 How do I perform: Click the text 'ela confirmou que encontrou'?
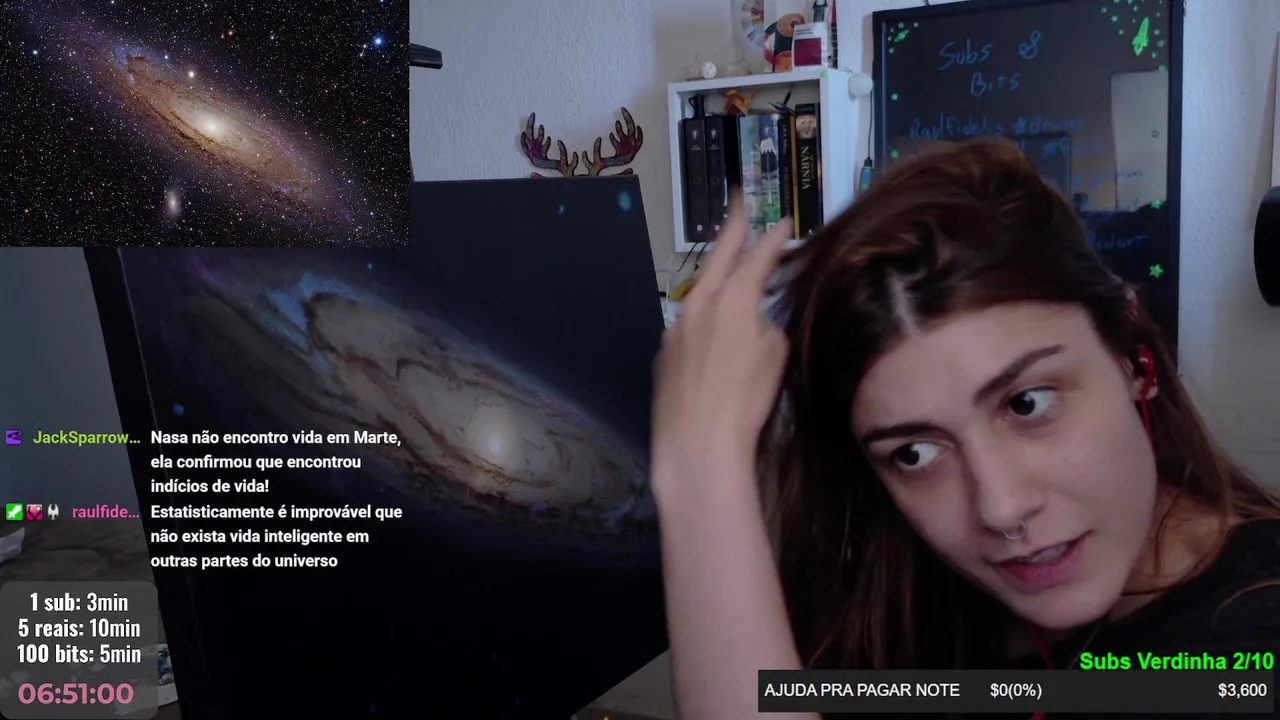click(x=256, y=462)
